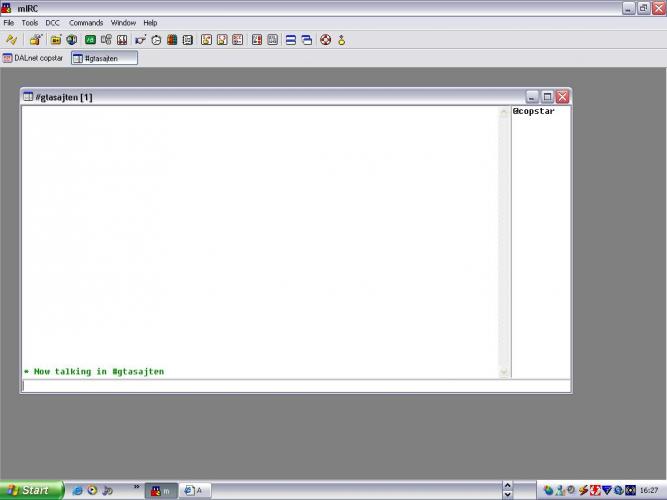Cascade windows using the toolbar icon
Viewport: 667px width, 500px height.
pos(306,40)
